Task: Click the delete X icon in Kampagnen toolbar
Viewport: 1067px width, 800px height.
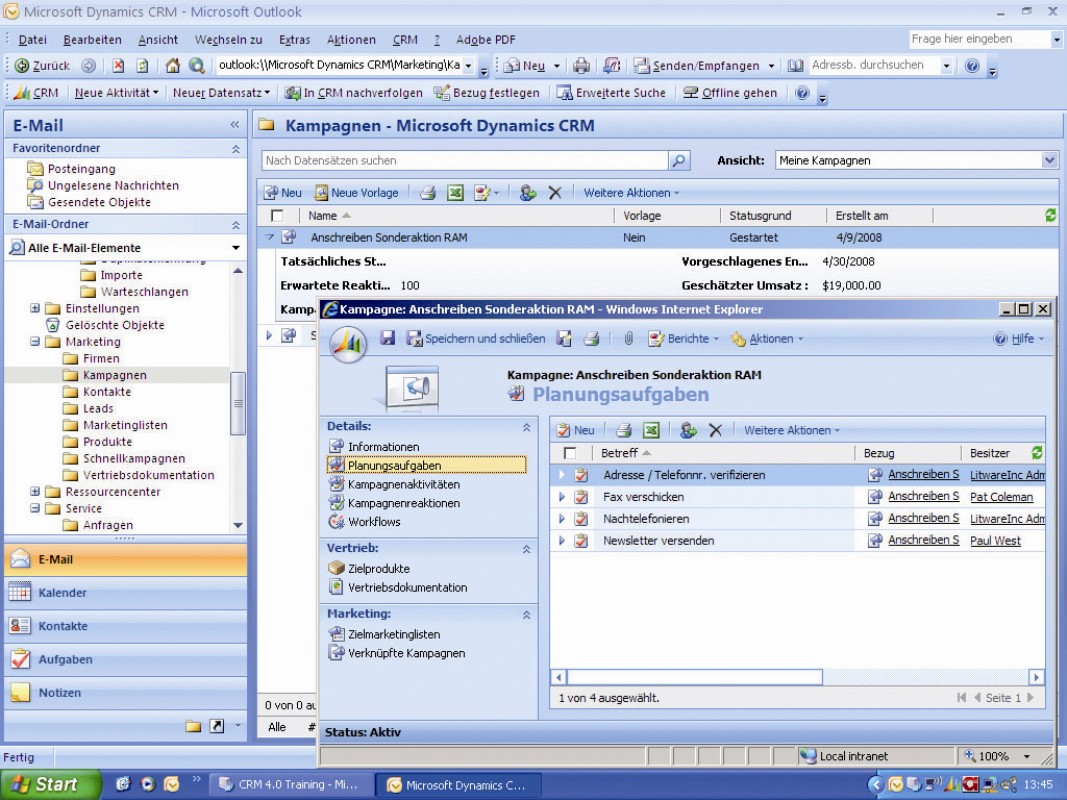Action: [x=555, y=193]
